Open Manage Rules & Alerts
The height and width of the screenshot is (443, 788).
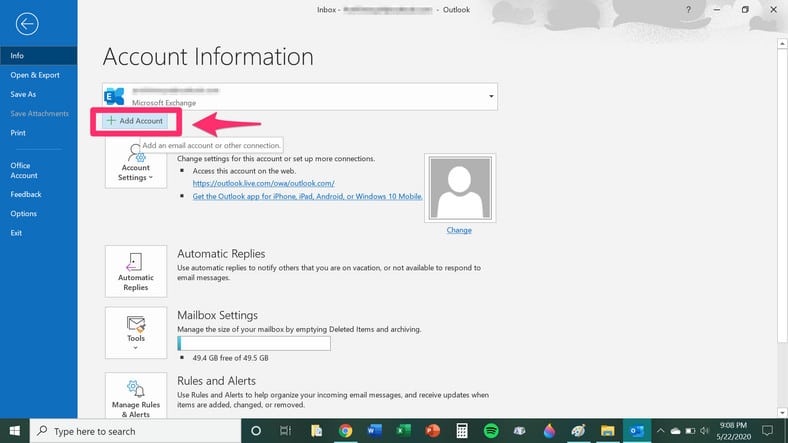[136, 396]
